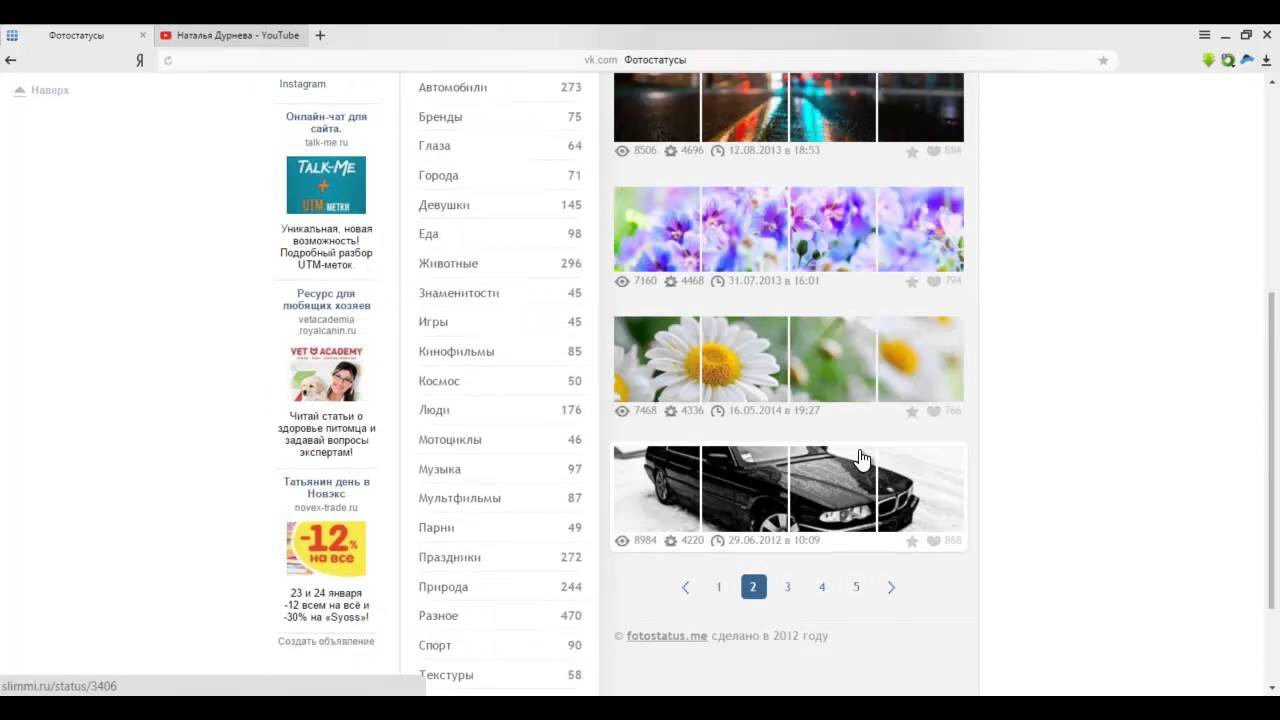Go to page 3 in pagination
Viewport: 1280px width, 720px height.
[x=787, y=587]
